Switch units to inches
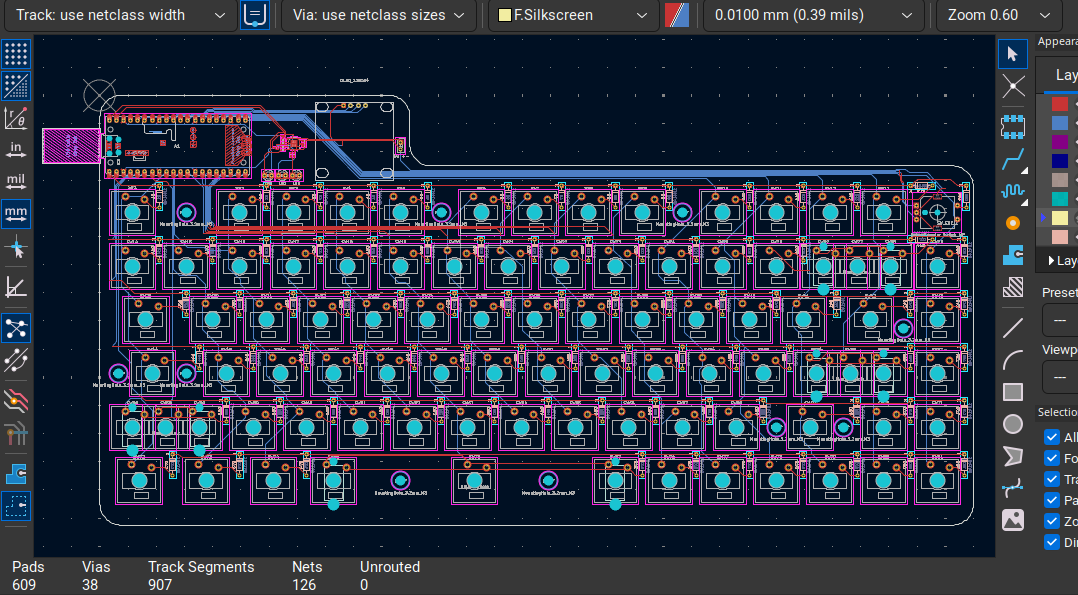Viewport: 1078px width, 595px height. point(16,150)
